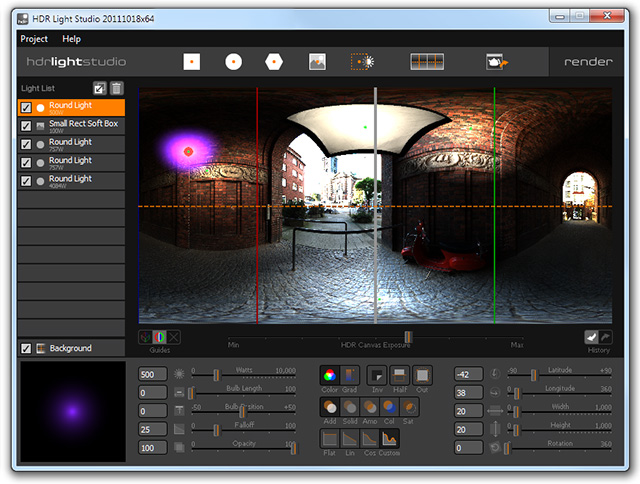Viewport: 640px width, 484px height.
Task: Add a round light from the toolbar
Action: pyautogui.click(x=233, y=62)
